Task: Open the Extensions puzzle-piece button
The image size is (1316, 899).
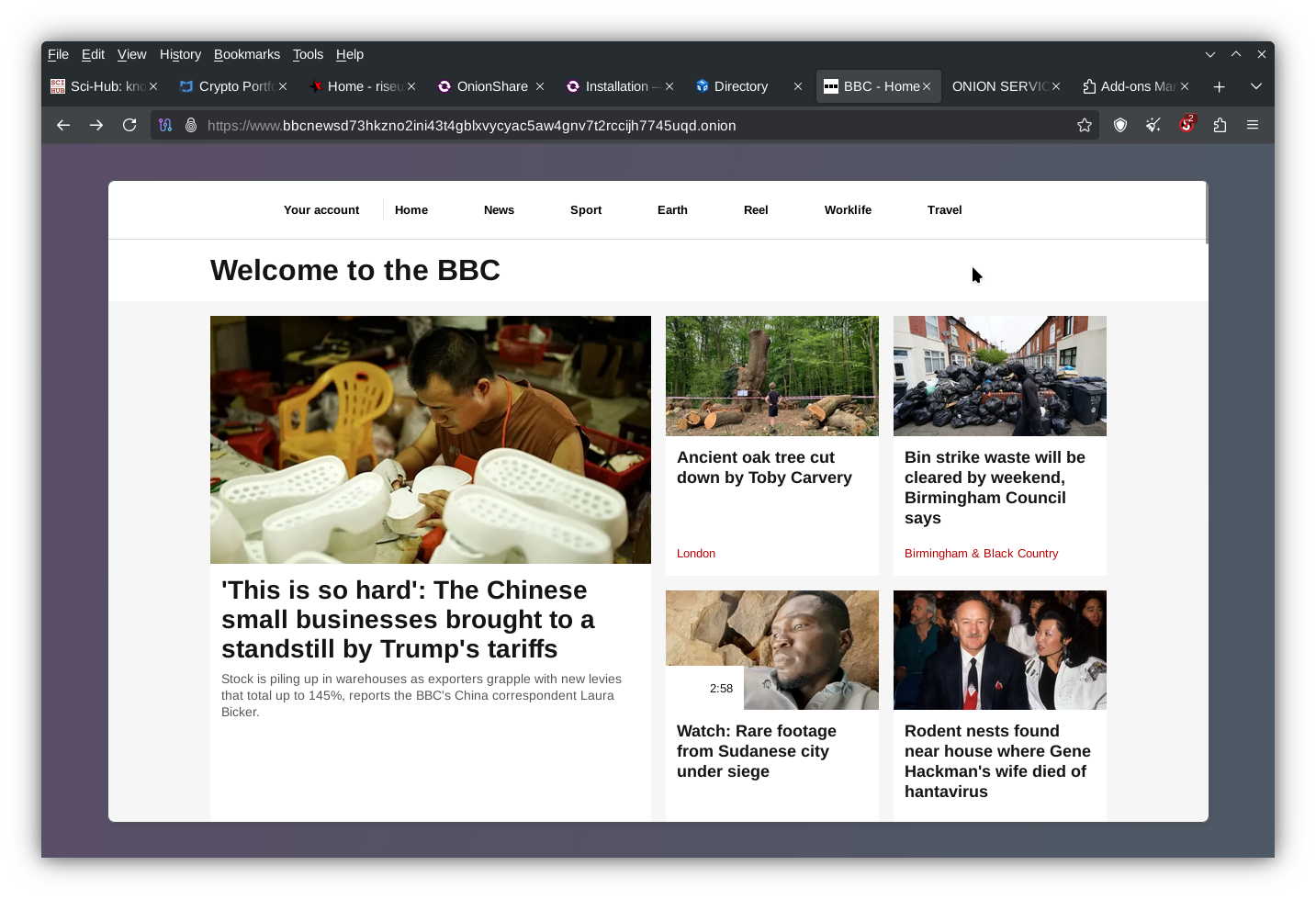Action: pyautogui.click(x=1220, y=125)
